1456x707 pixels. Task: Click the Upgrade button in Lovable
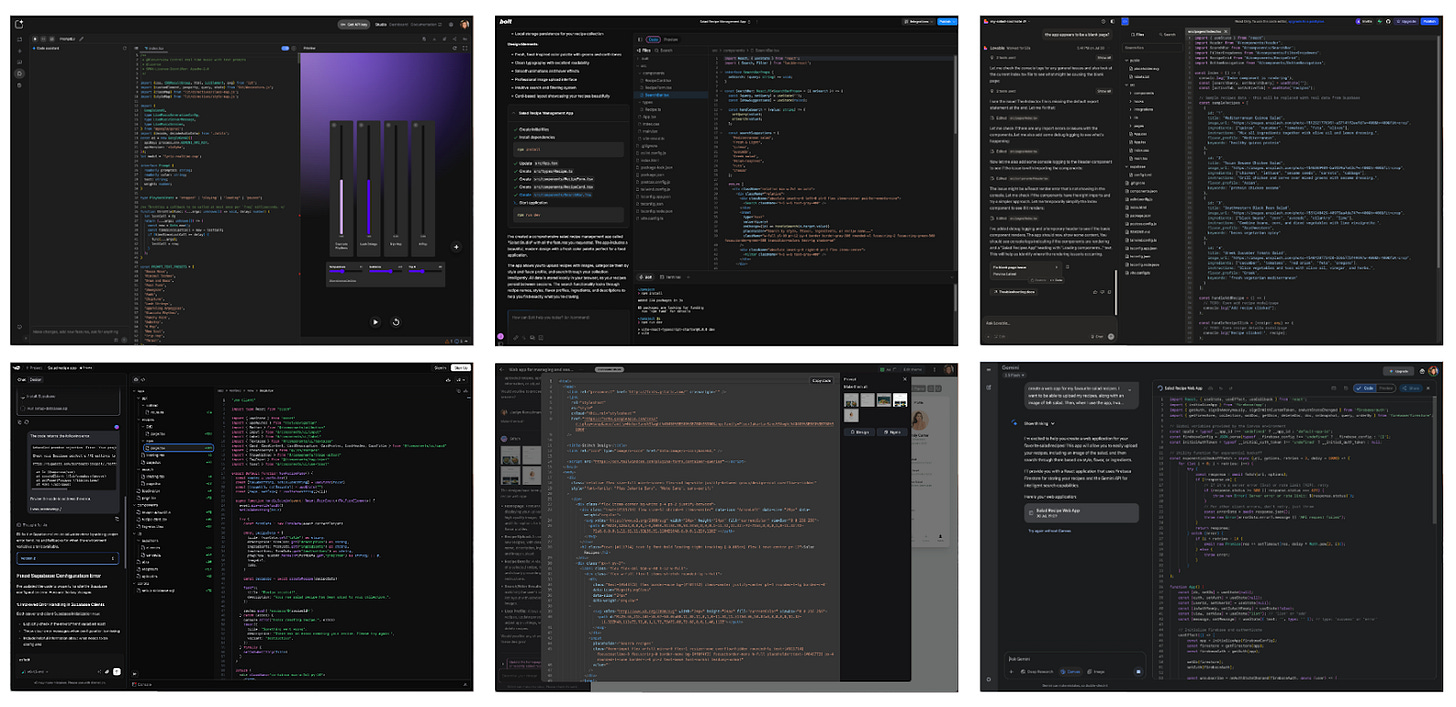coord(1406,22)
